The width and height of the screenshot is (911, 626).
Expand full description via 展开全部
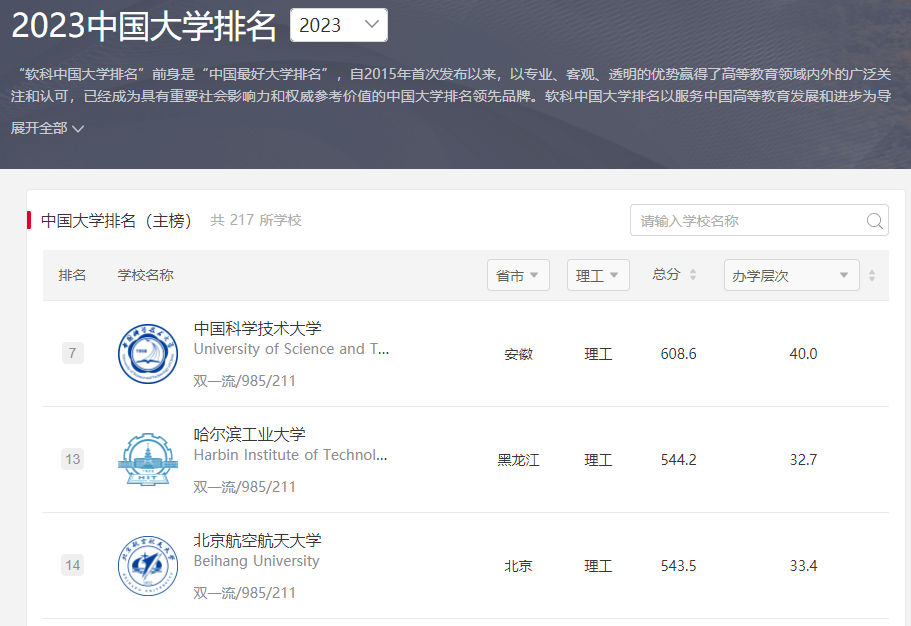click(x=47, y=128)
